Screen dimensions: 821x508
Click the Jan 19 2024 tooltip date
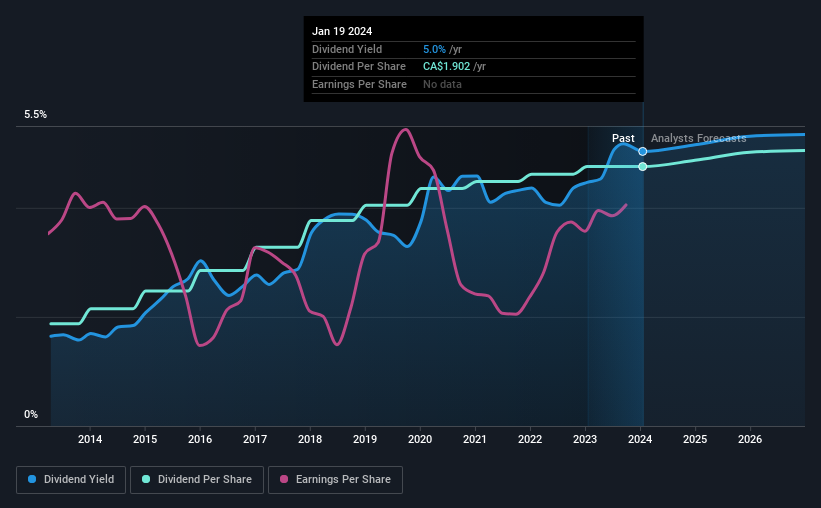[342, 31]
